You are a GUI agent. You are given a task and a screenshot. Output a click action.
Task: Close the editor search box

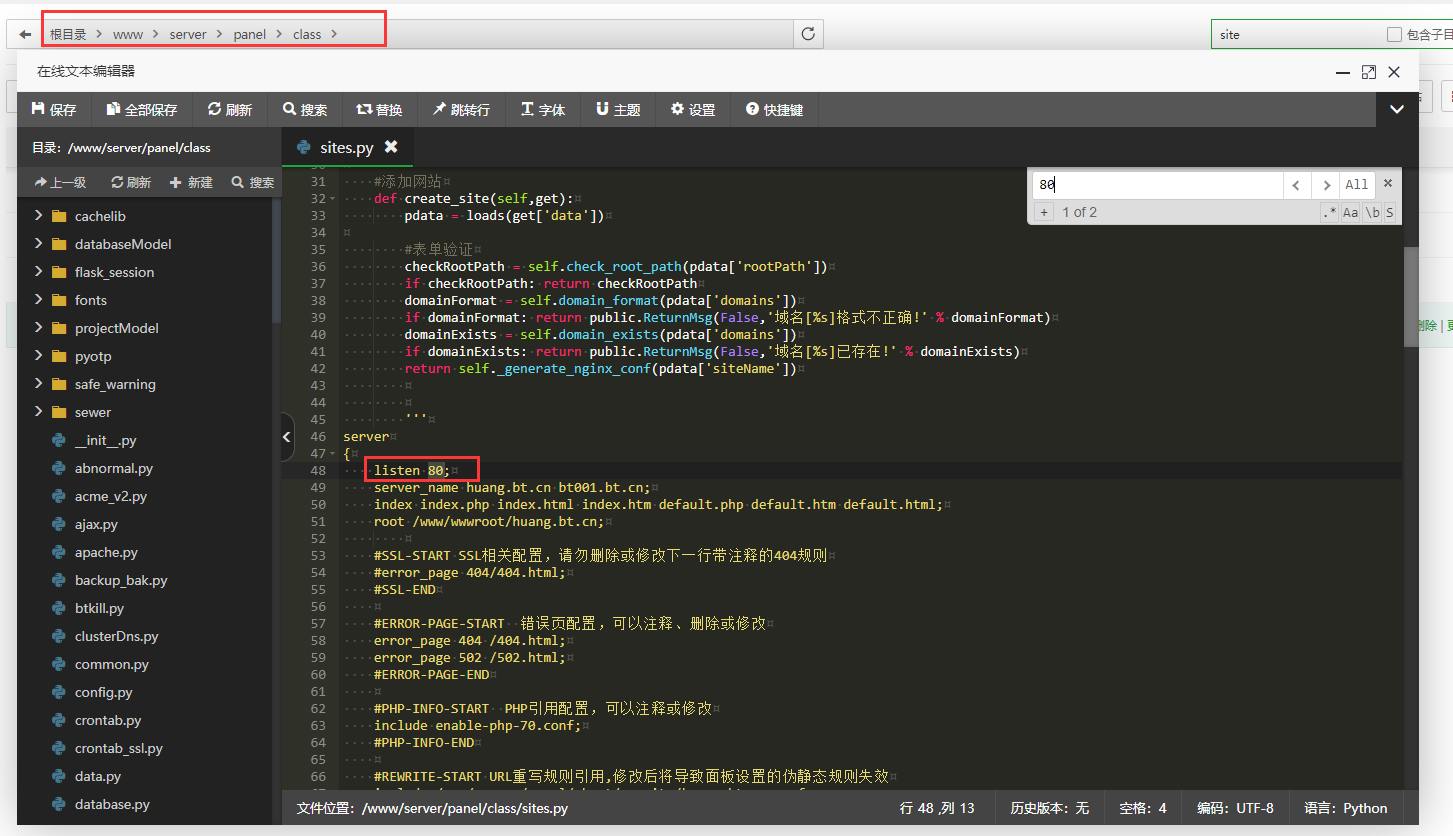click(x=1388, y=184)
